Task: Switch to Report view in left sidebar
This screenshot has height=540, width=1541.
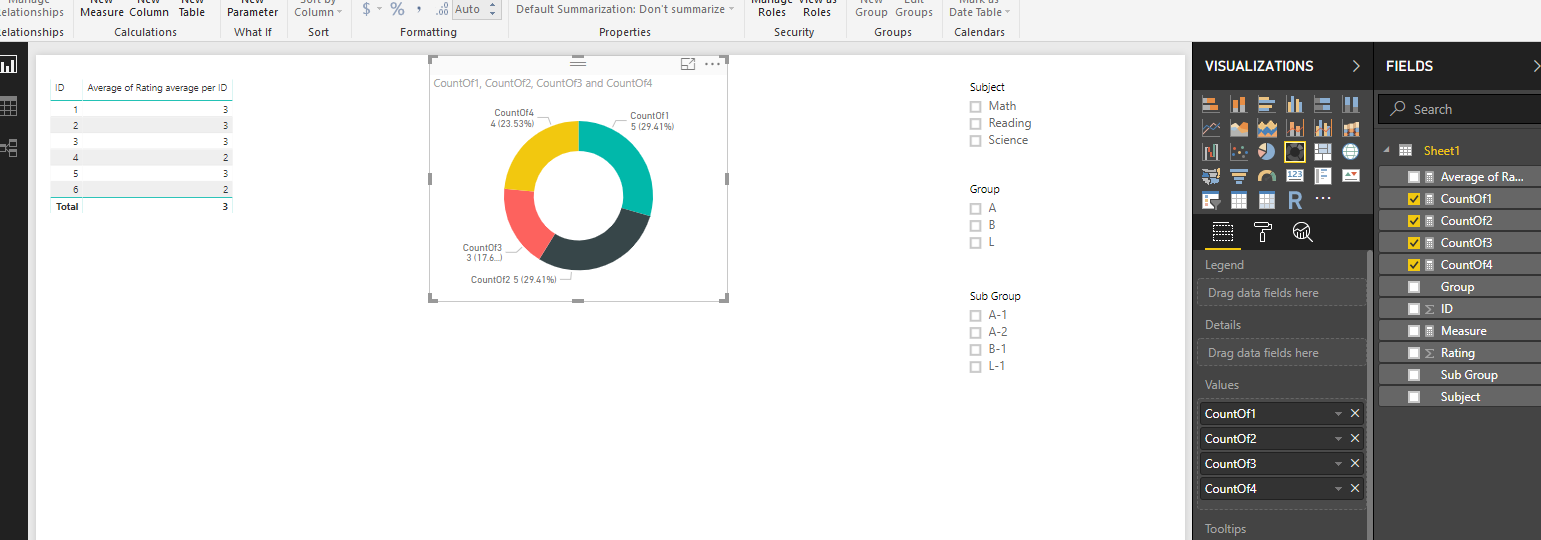Action: coord(9,65)
